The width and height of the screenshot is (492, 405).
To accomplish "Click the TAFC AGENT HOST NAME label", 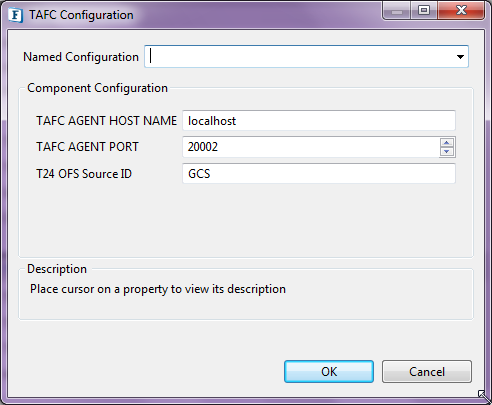I will (x=106, y=121).
